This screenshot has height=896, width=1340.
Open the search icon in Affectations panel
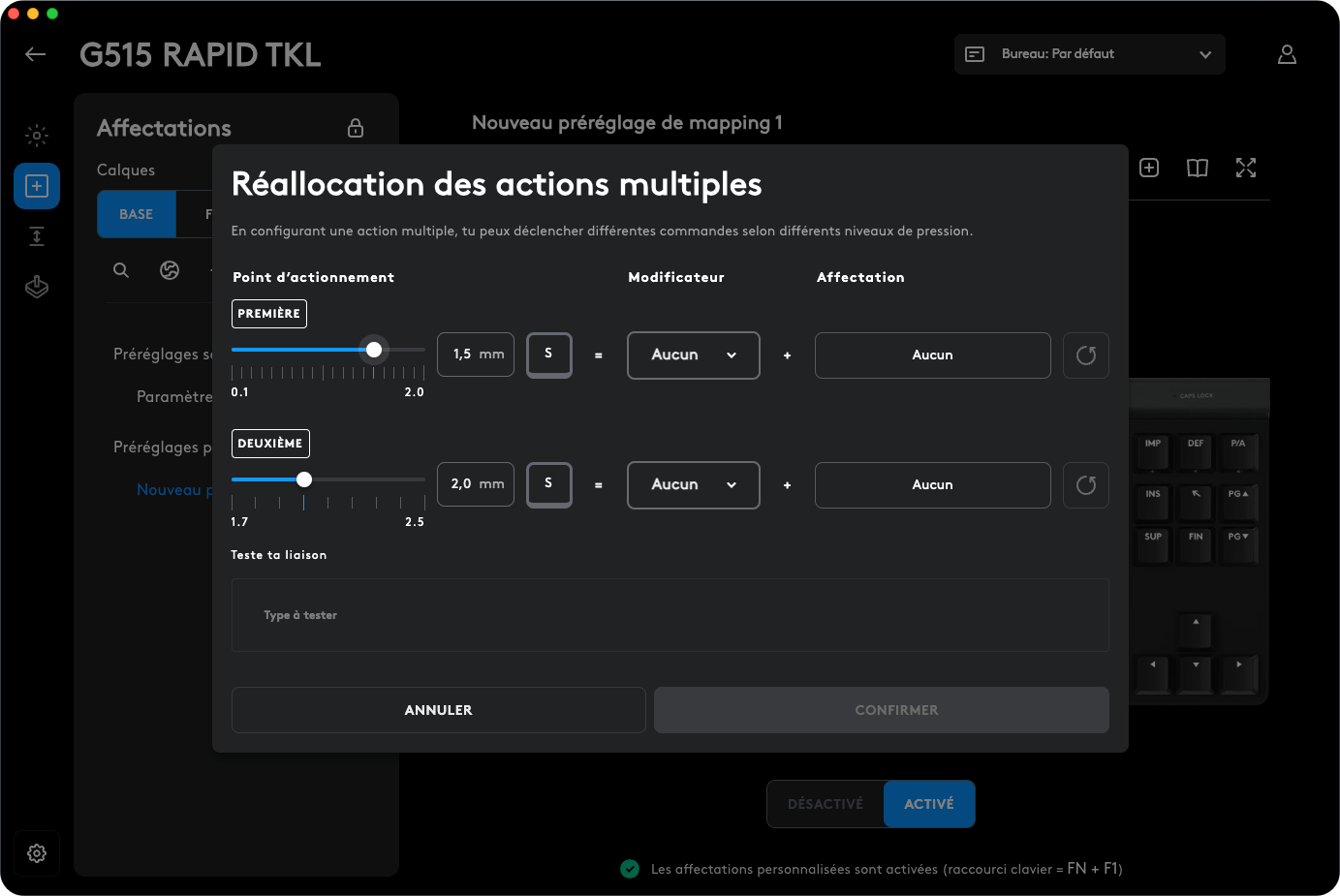coord(120,270)
